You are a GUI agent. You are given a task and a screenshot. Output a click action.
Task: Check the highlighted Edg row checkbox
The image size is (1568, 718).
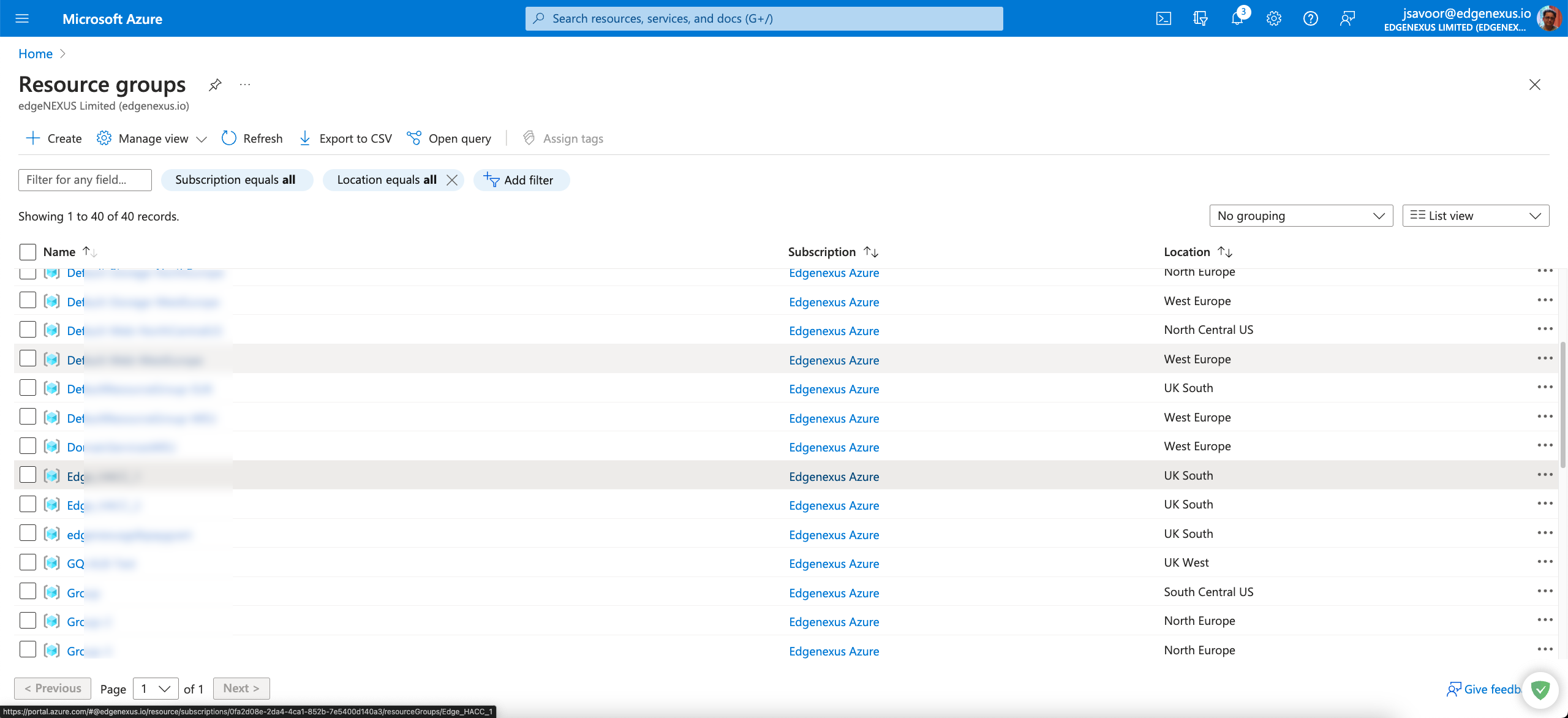tap(28, 475)
